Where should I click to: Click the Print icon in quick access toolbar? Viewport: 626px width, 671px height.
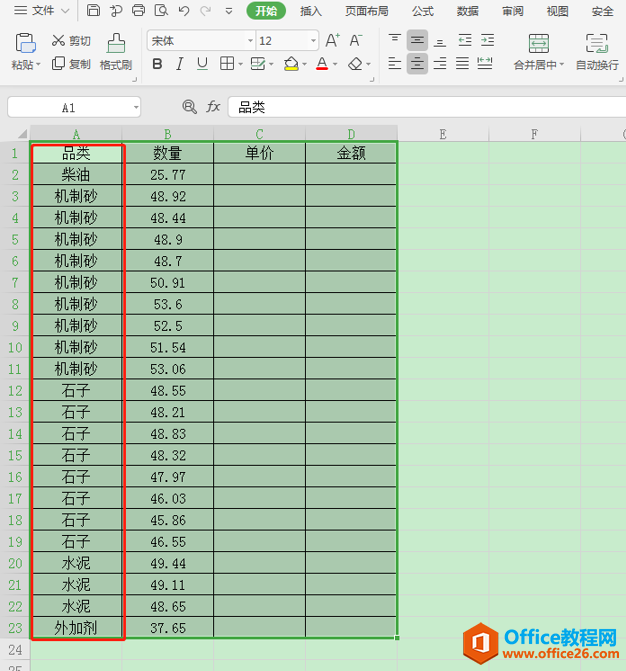click(138, 10)
